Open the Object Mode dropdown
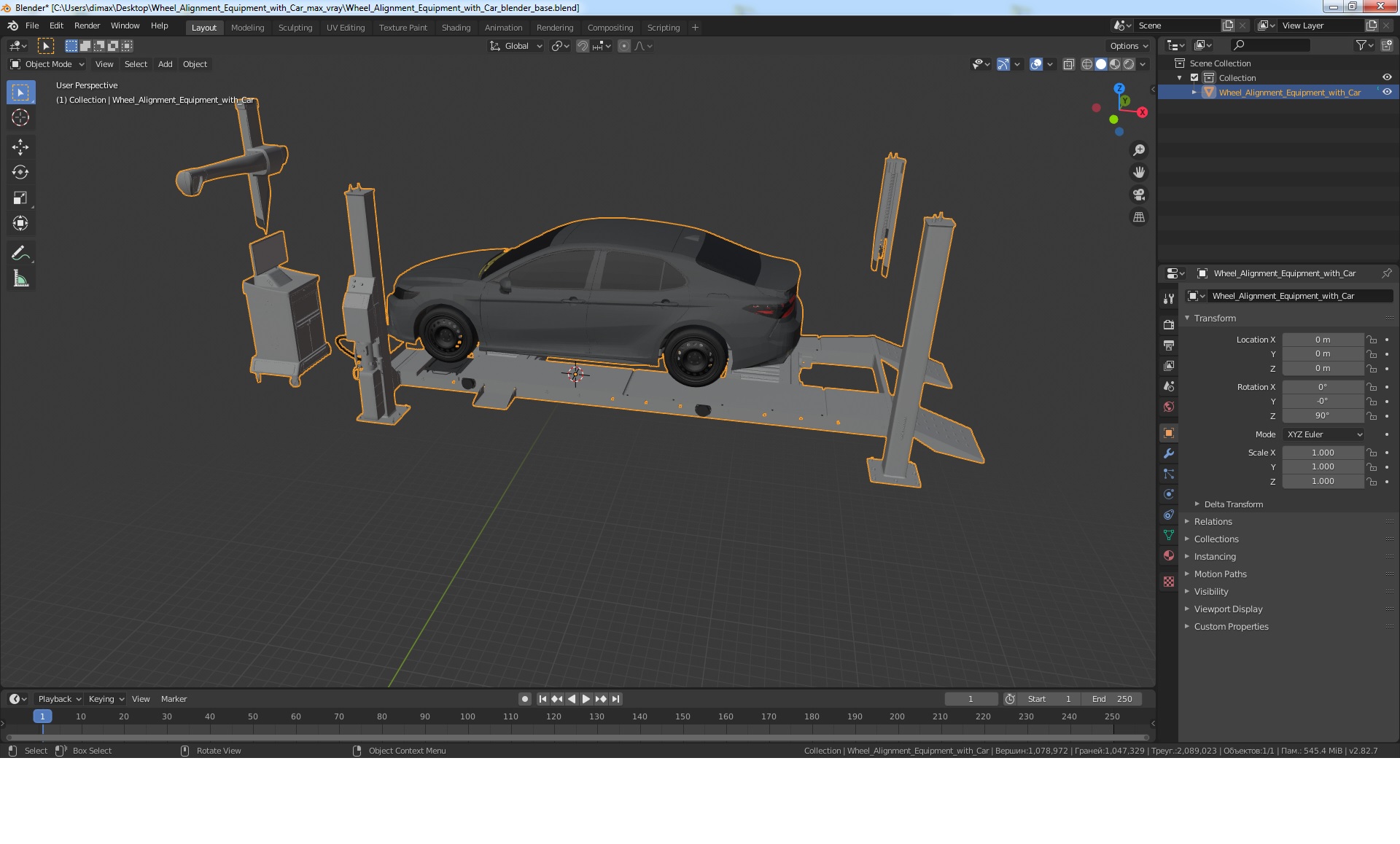 pyautogui.click(x=47, y=64)
